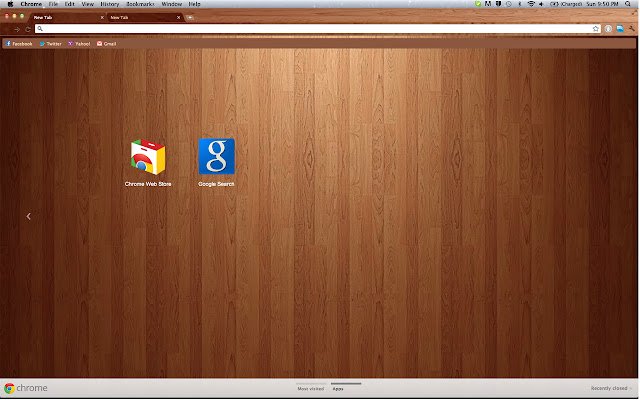Launch the Google Search app

point(216,157)
